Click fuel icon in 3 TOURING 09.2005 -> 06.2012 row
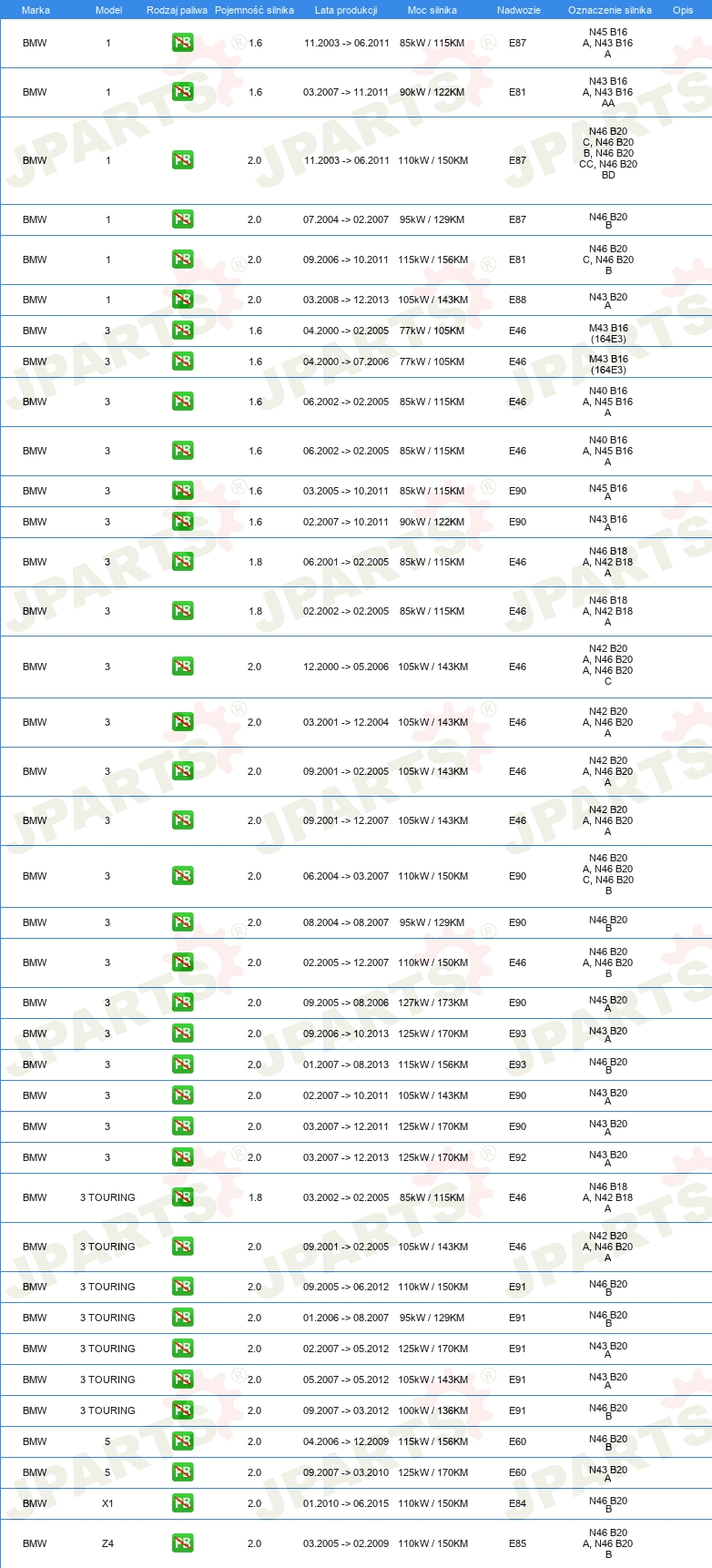712x1568 pixels. [x=182, y=1287]
